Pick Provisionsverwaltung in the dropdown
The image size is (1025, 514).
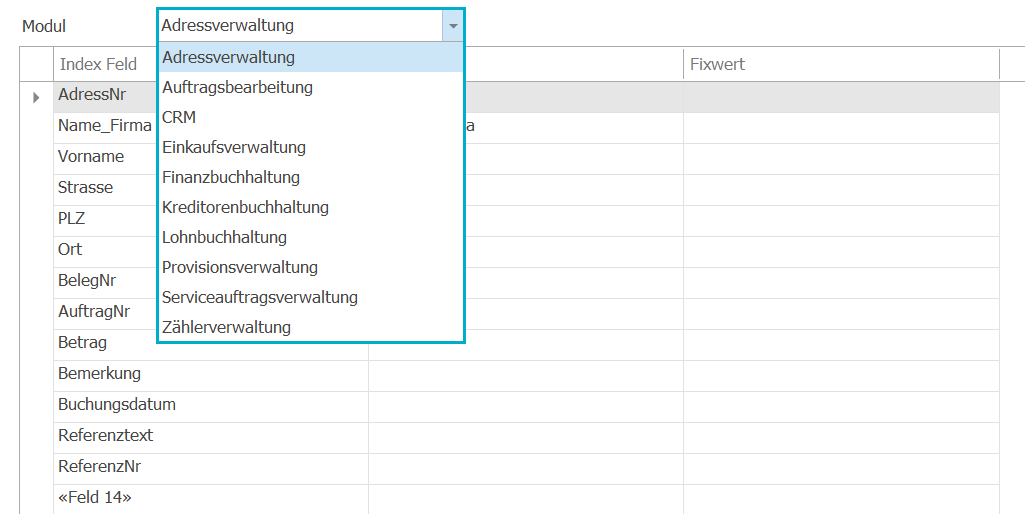pyautogui.click(x=311, y=267)
